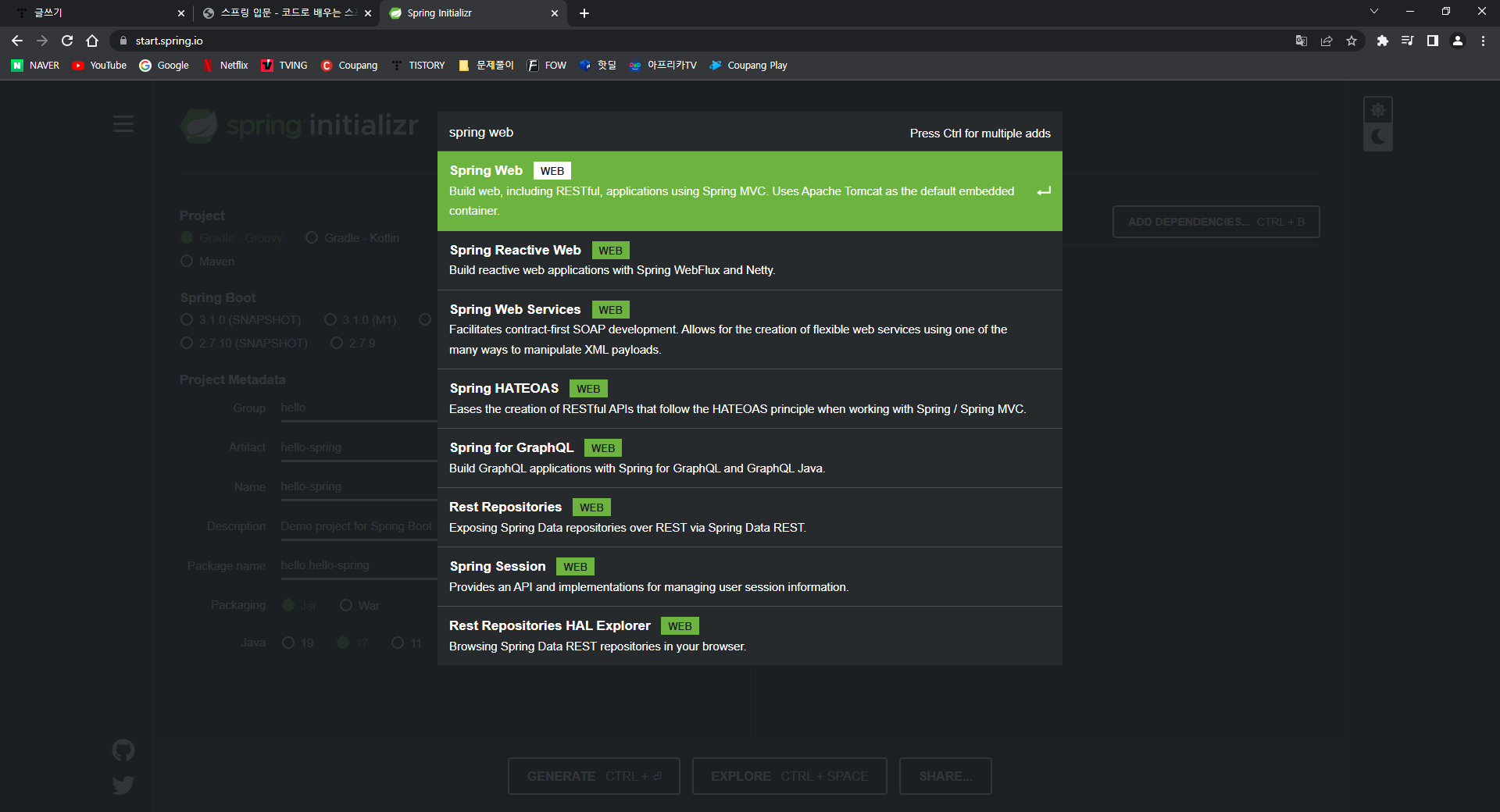Click the SHARE button
The width and height of the screenshot is (1500, 812).
[945, 776]
